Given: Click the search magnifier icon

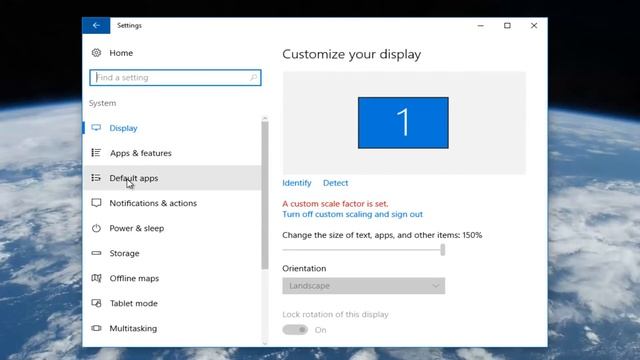Looking at the screenshot, I should 253,77.
